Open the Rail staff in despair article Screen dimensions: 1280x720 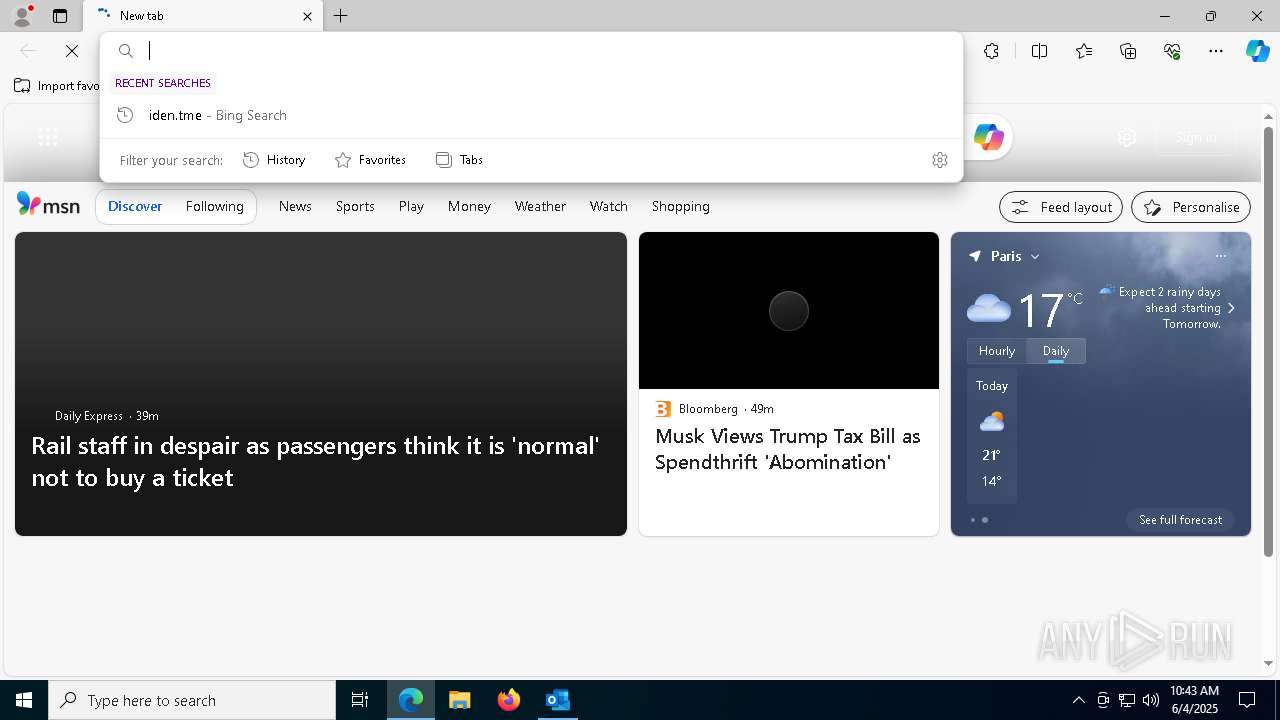[315, 461]
